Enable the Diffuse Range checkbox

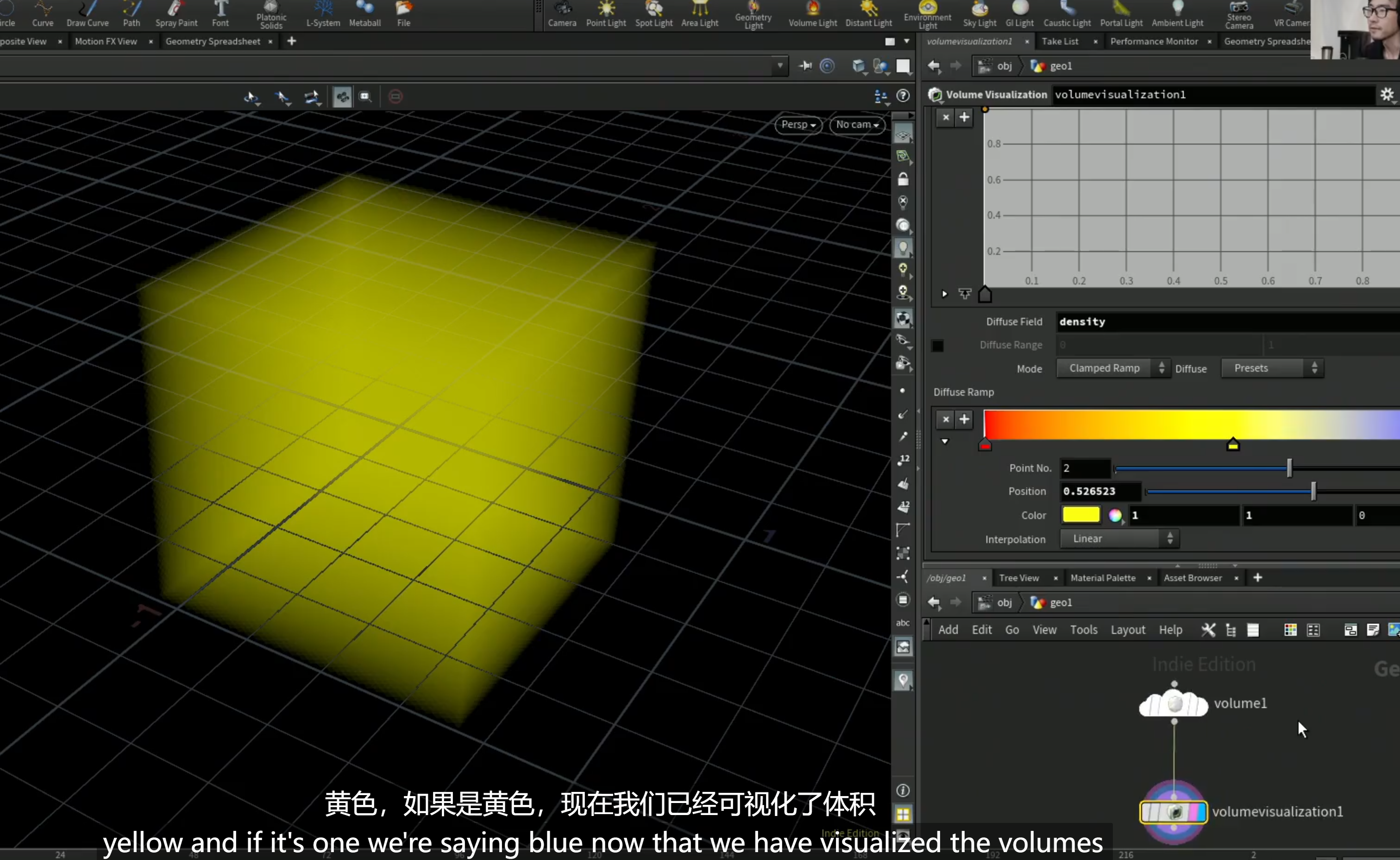click(938, 345)
